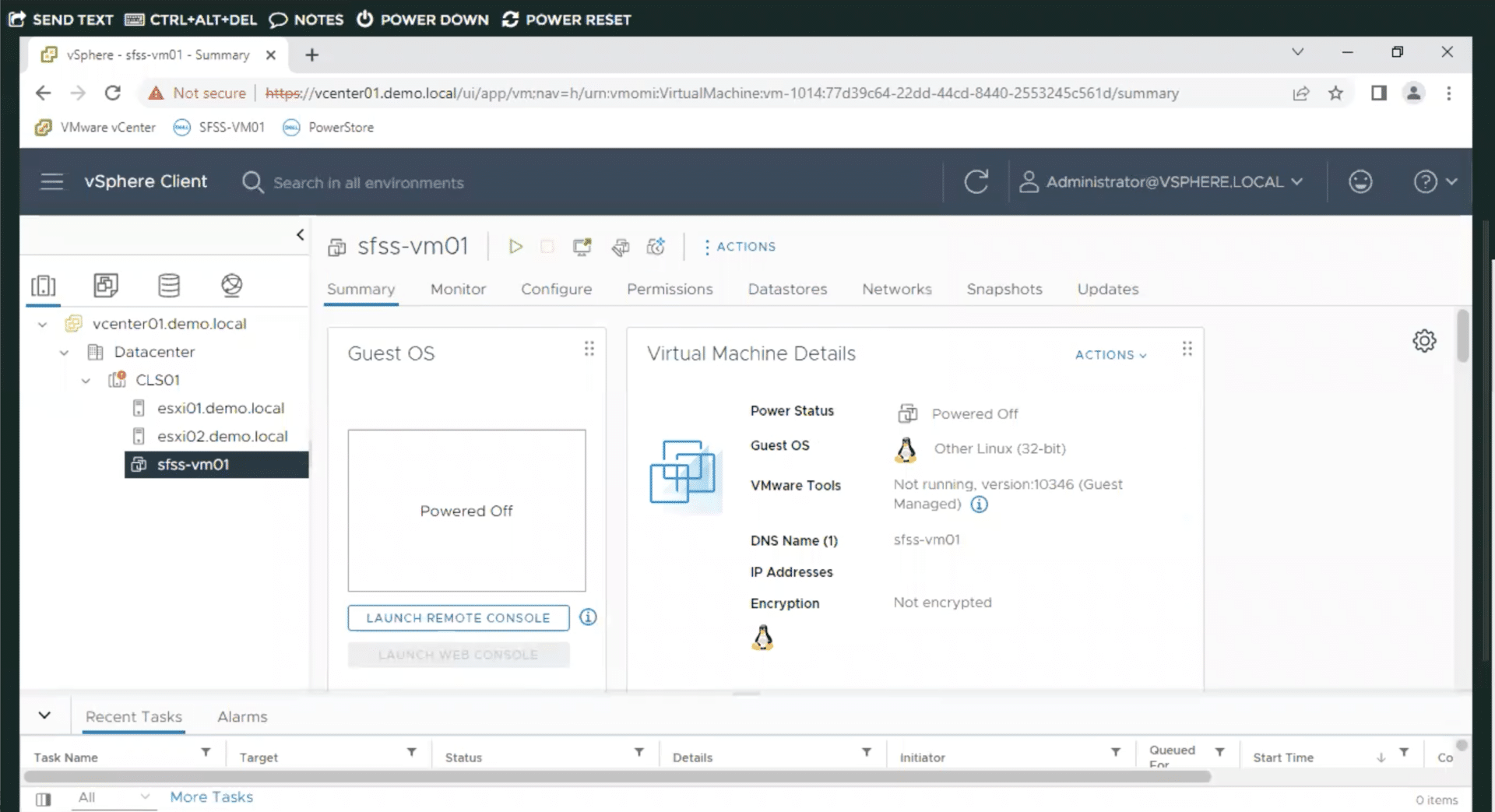
Task: Collapse the vcenter01.demo.local tree node
Action: (42, 325)
